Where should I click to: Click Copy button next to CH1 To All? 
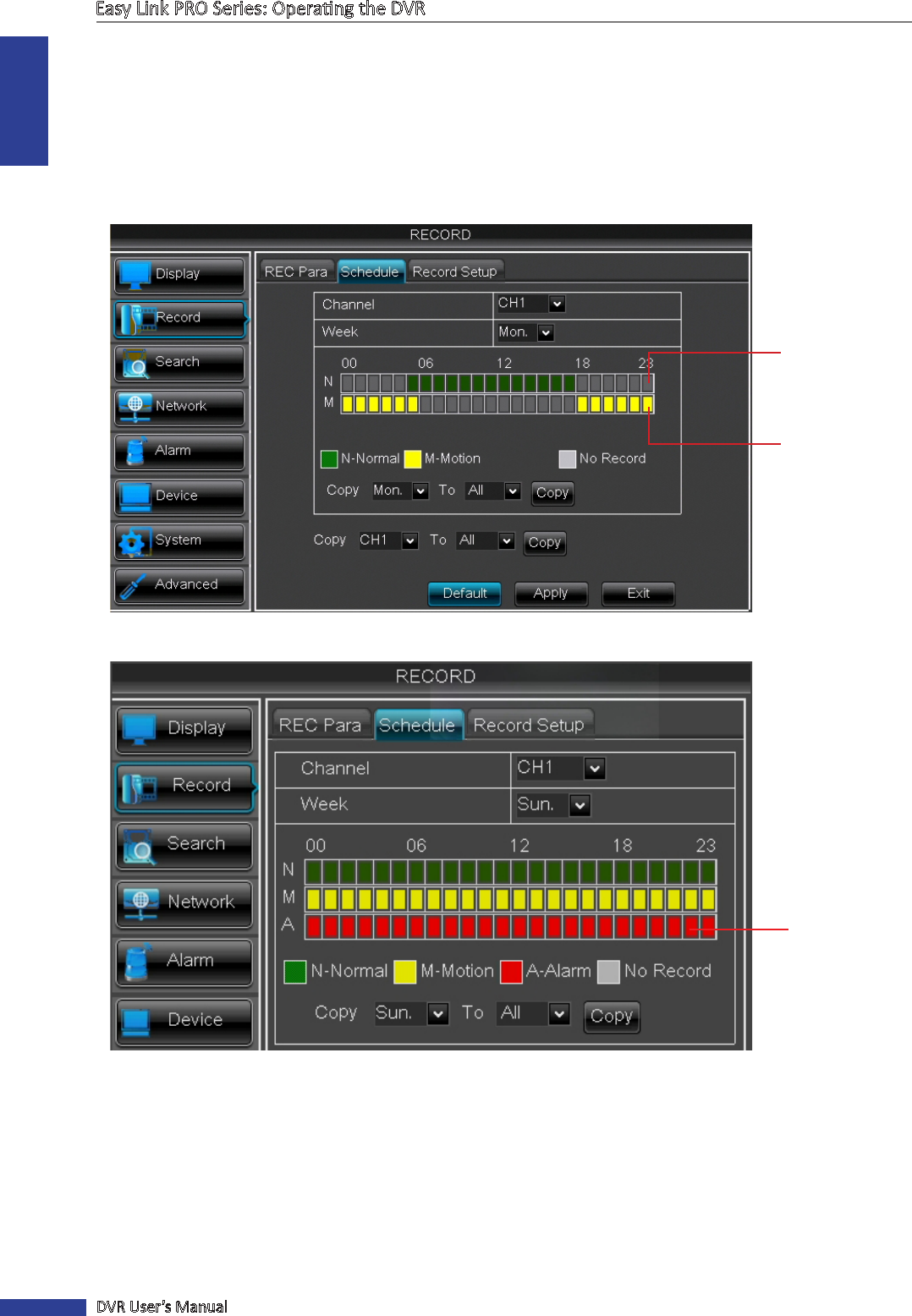(545, 543)
